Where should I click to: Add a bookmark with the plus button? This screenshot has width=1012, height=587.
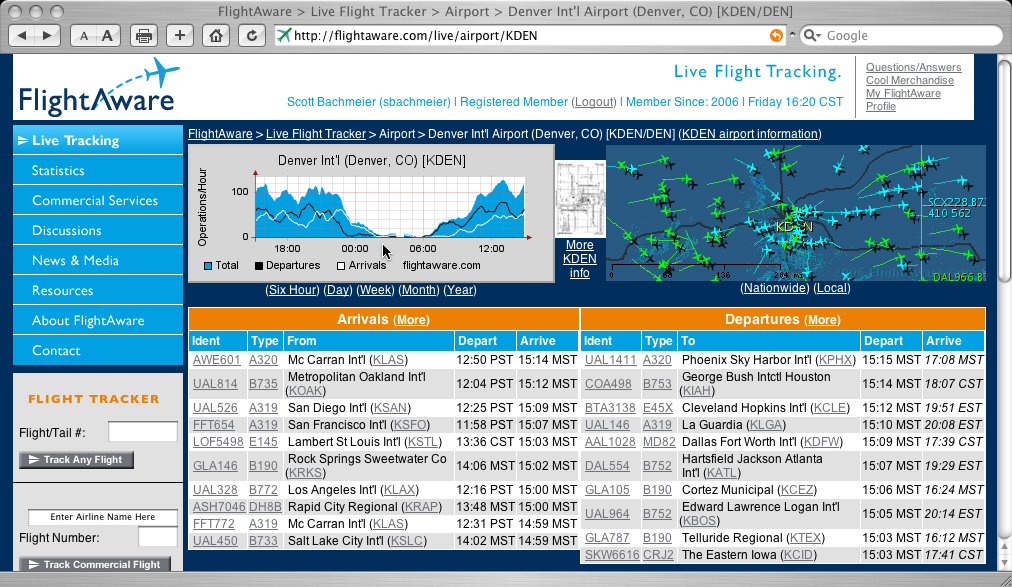click(x=180, y=35)
